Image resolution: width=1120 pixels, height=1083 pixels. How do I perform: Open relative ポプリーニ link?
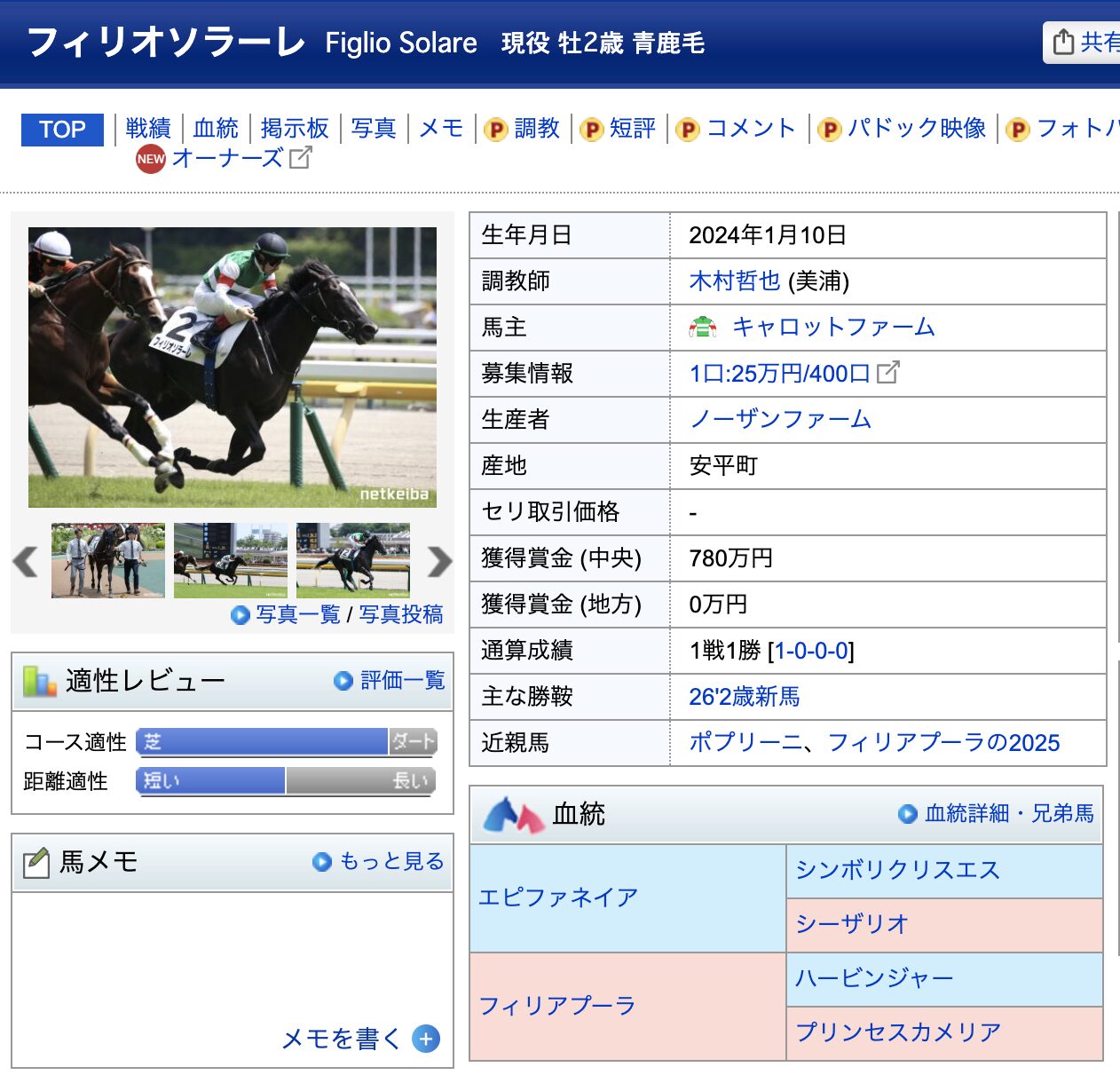click(745, 743)
